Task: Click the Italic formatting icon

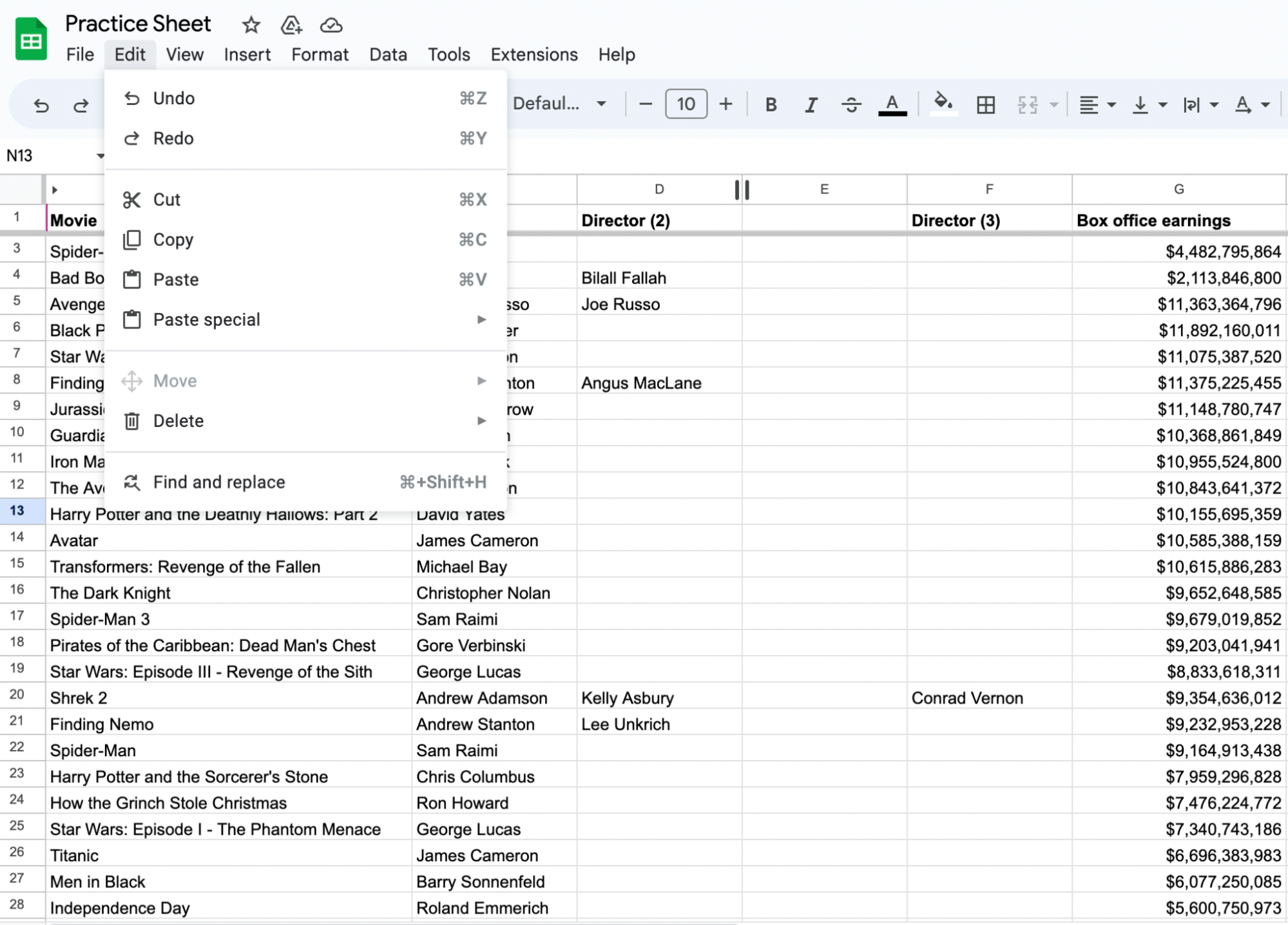Action: coord(811,104)
